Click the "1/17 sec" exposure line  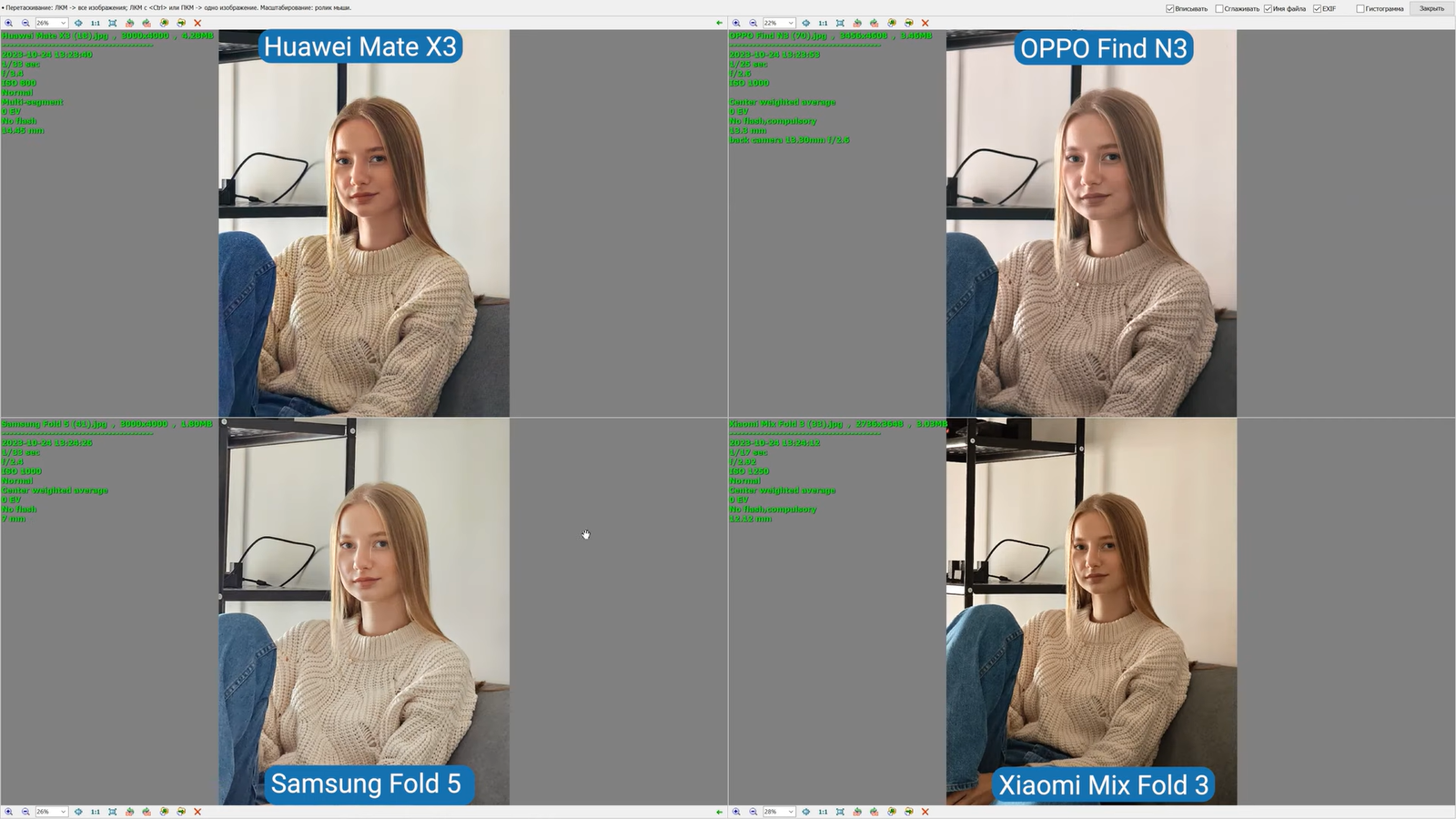pyautogui.click(x=748, y=452)
